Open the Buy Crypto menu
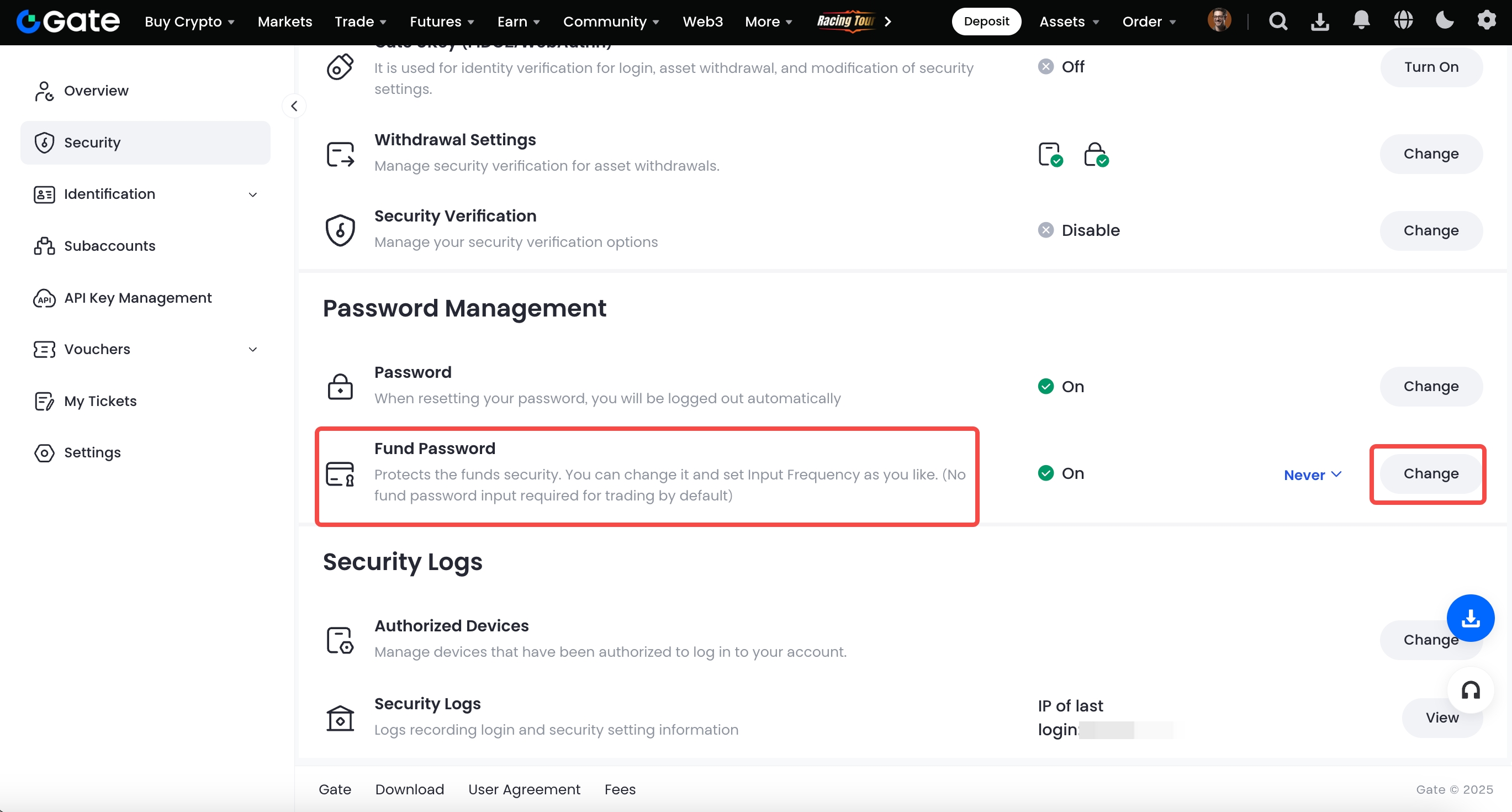This screenshot has height=812, width=1512. point(189,22)
